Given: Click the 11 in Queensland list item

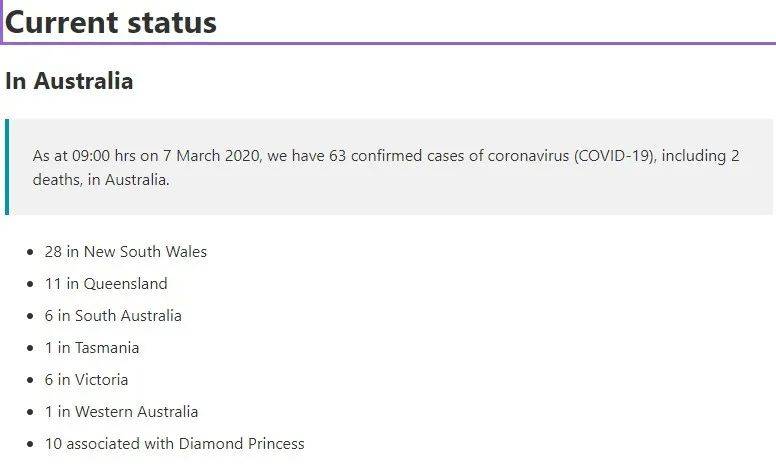Looking at the screenshot, I should pos(106,284).
